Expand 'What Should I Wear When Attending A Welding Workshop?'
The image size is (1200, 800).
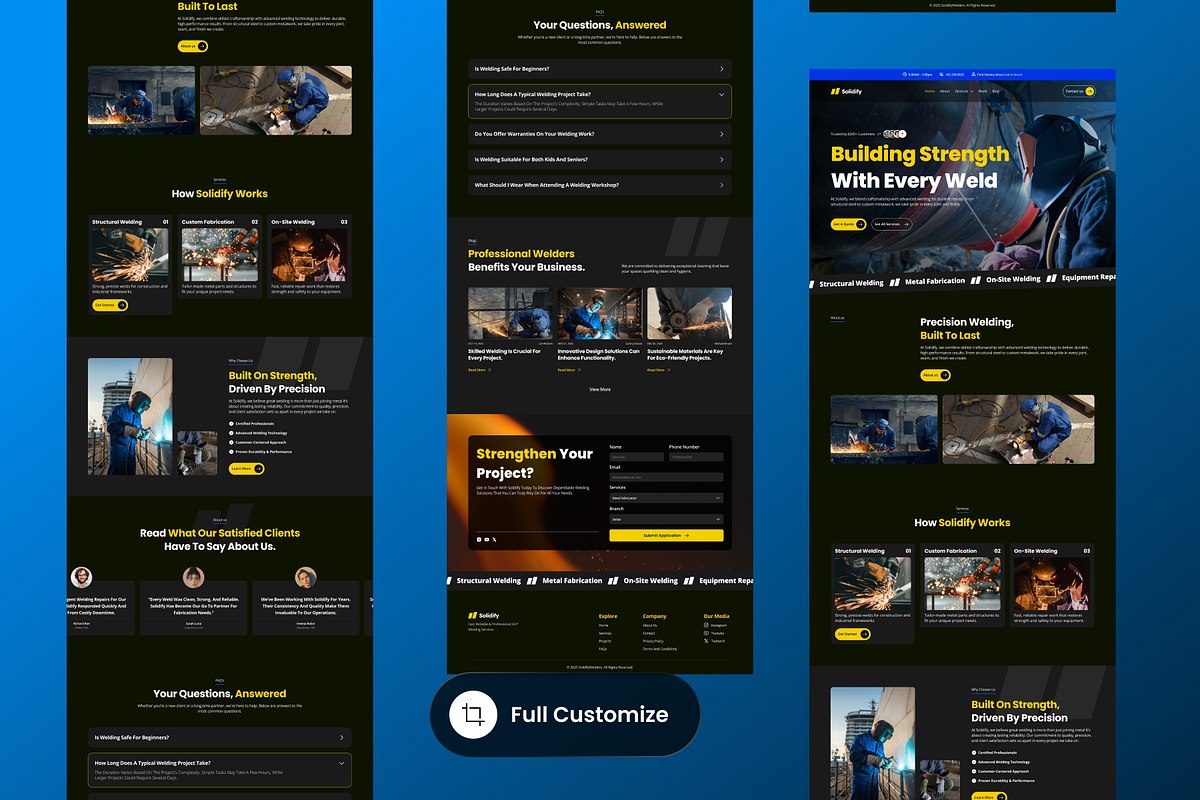600,185
